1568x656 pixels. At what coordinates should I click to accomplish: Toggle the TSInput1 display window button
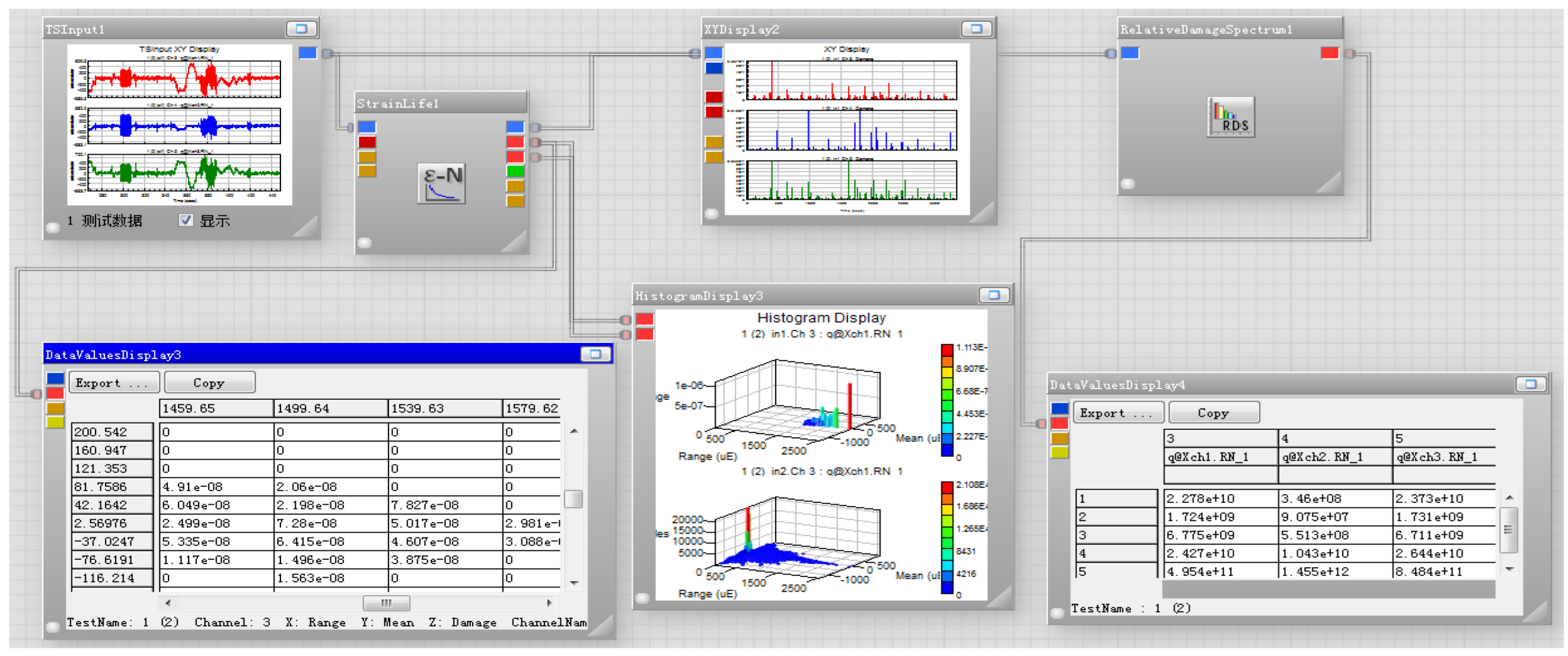[x=301, y=29]
